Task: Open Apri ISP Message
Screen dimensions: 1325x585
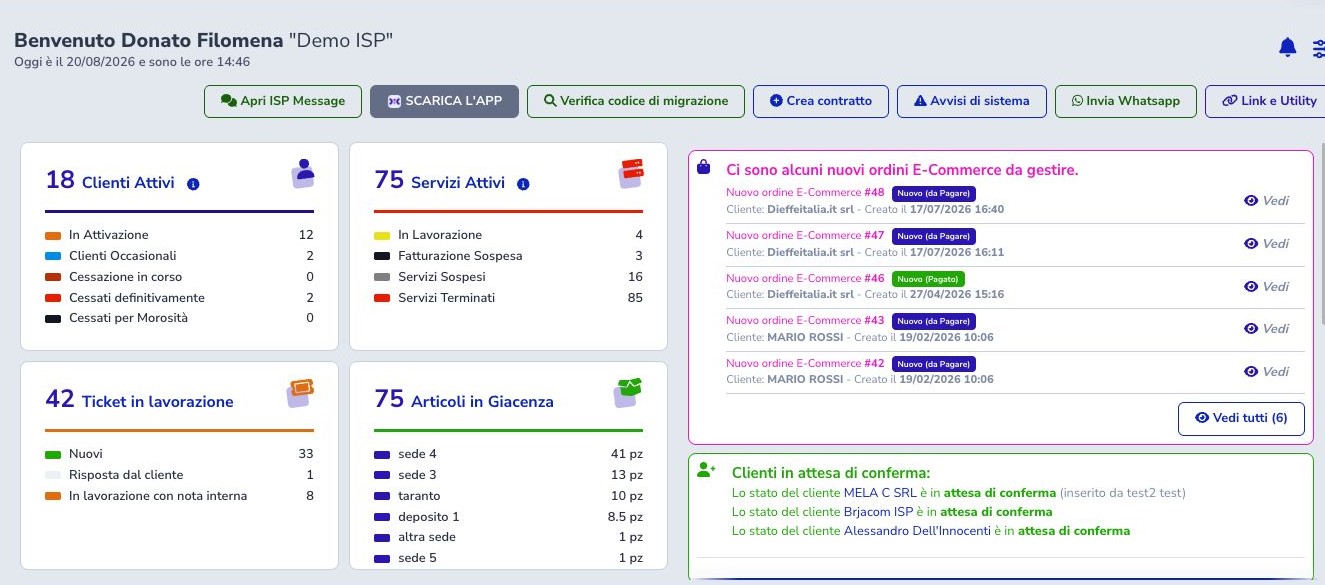Action: point(282,101)
